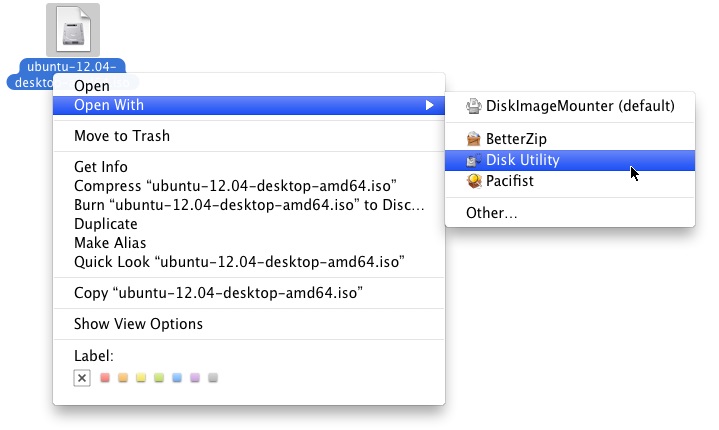Apply the yellow label color

click(x=141, y=377)
